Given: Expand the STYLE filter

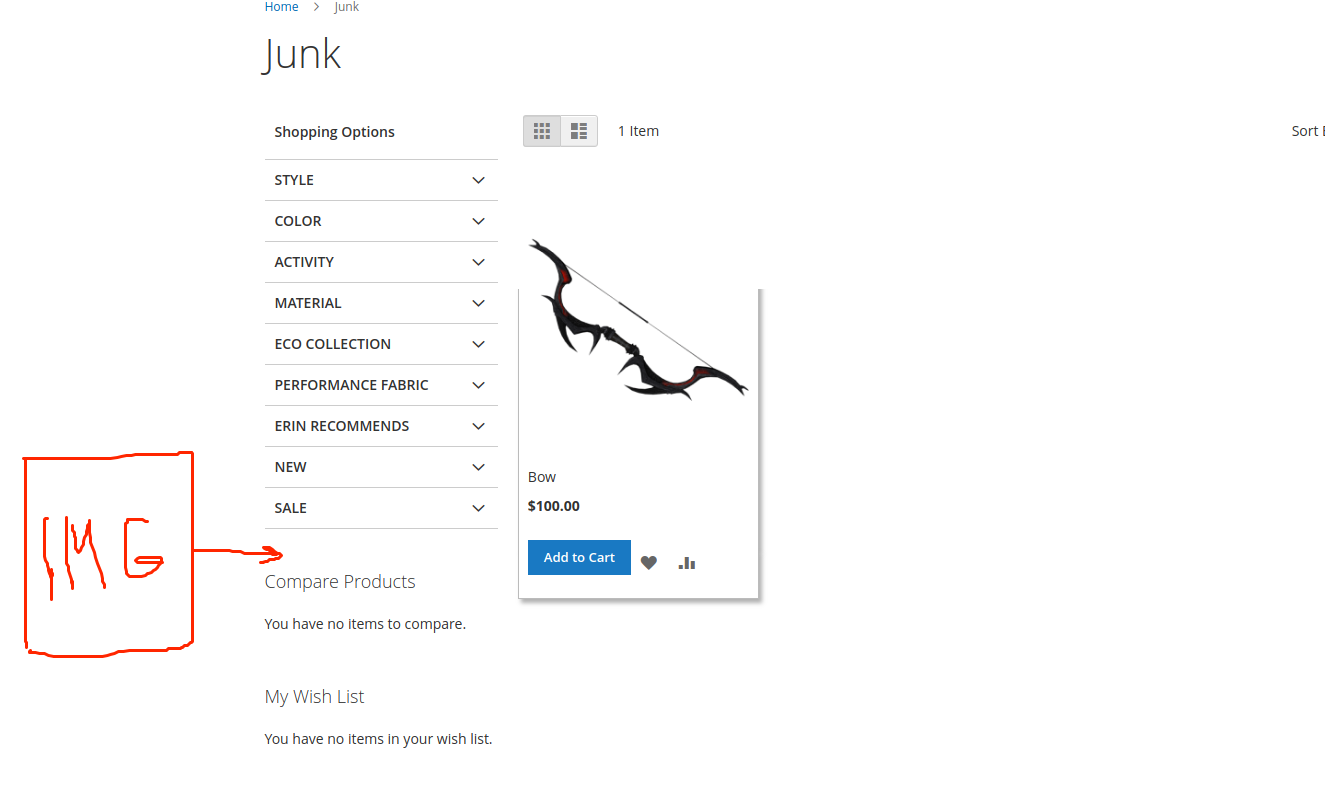Looking at the screenshot, I should (x=381, y=180).
